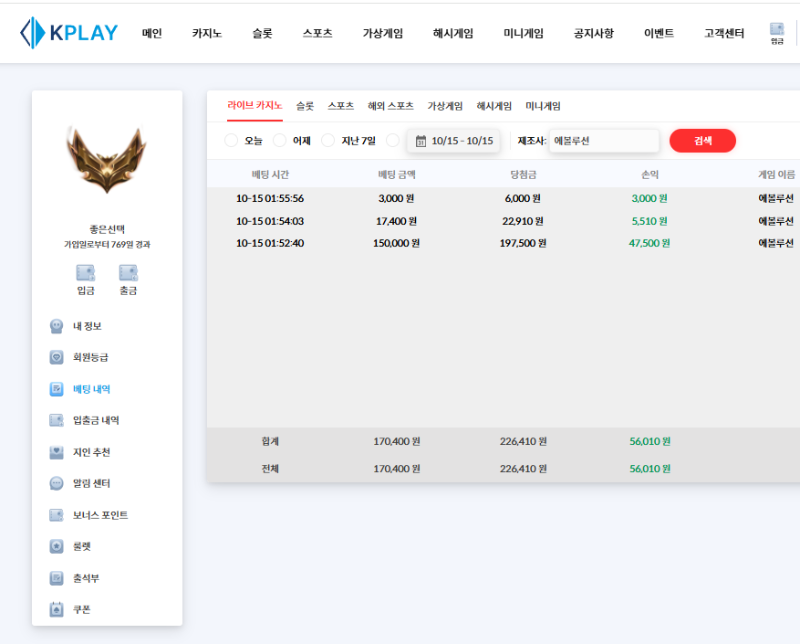This screenshot has height=644, width=800.
Task: Click the deposit icon in top-right header
Action: point(777,32)
